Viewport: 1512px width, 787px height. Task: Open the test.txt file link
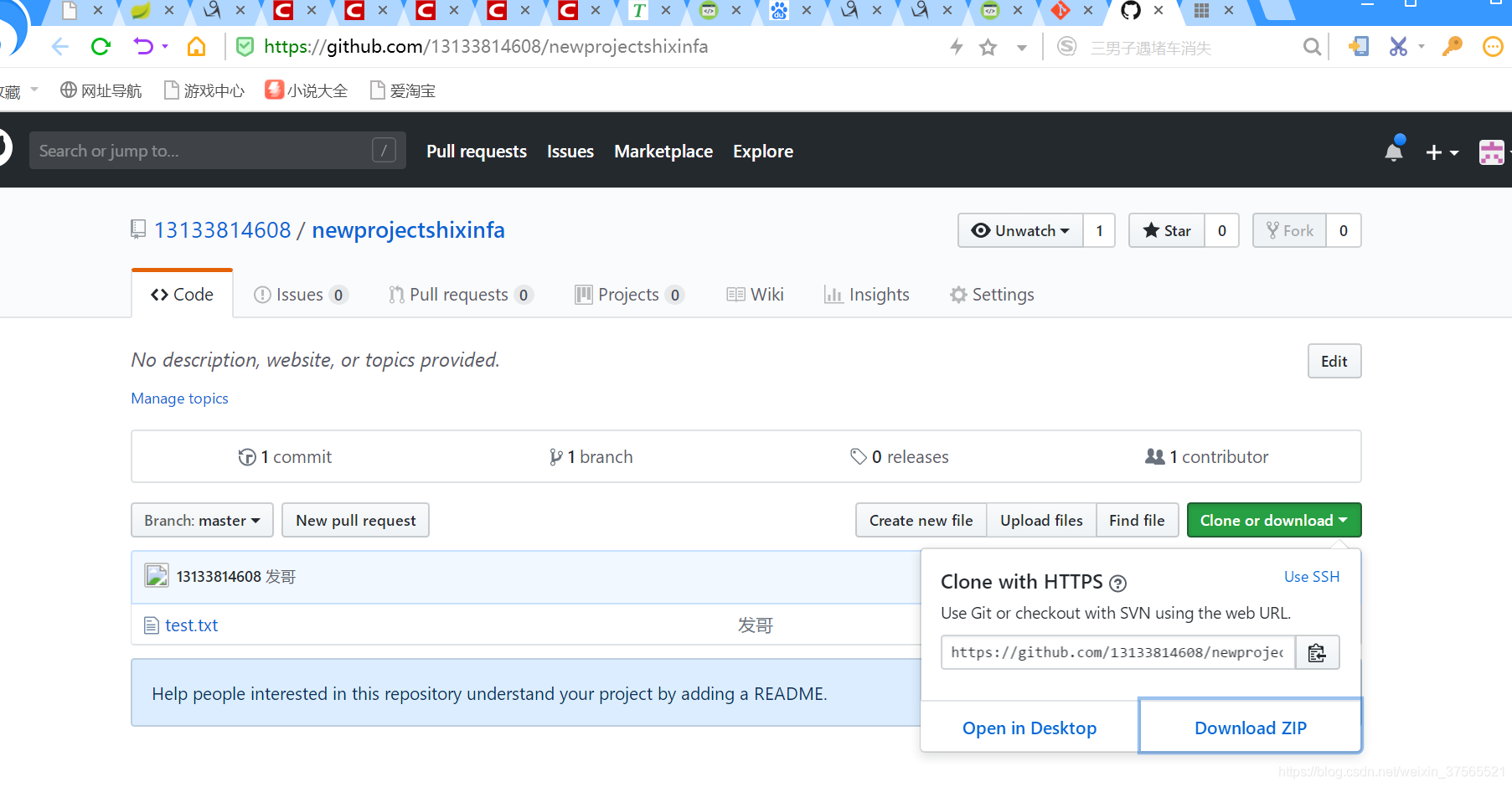coord(191,625)
